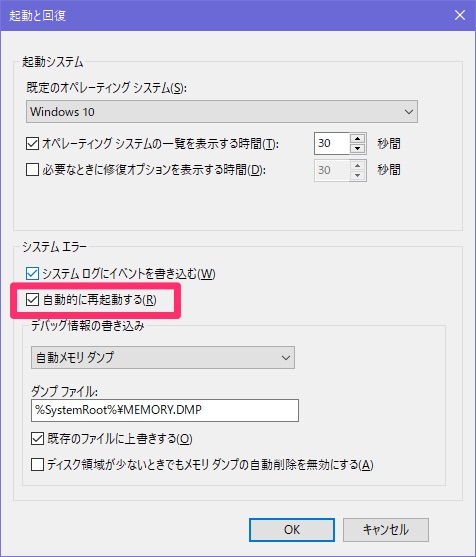Toggle システム ログにイベントを書き込む checkbox
476x557 pixels.
(32, 274)
